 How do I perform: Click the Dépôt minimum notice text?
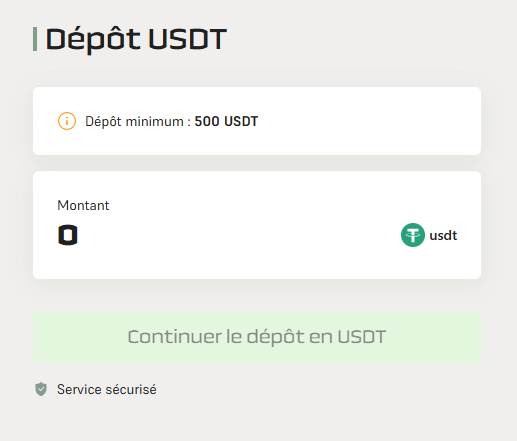coord(171,121)
